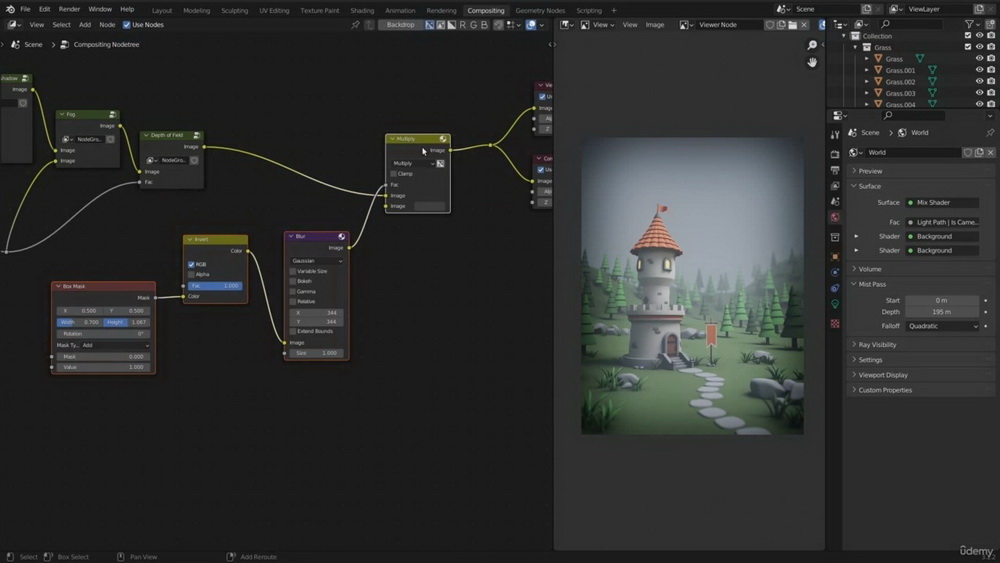The height and width of the screenshot is (563, 1000).
Task: Open Image menu in image editor header
Action: (x=655, y=25)
